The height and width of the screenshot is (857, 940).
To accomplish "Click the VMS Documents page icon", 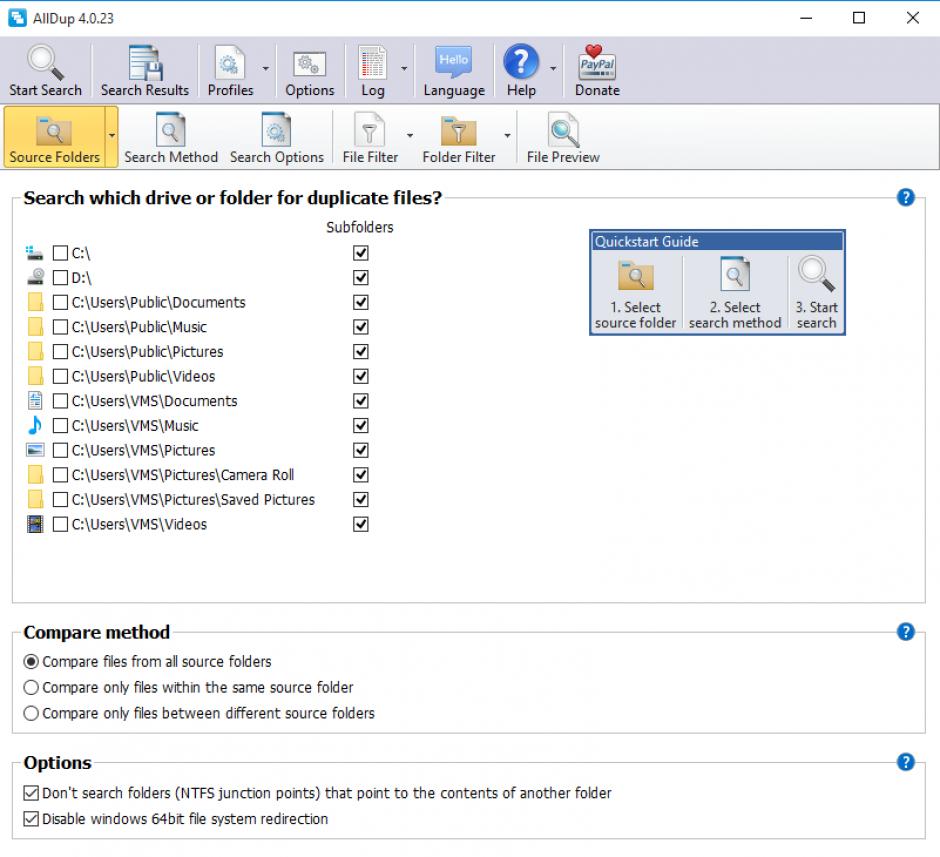I will click(x=35, y=400).
